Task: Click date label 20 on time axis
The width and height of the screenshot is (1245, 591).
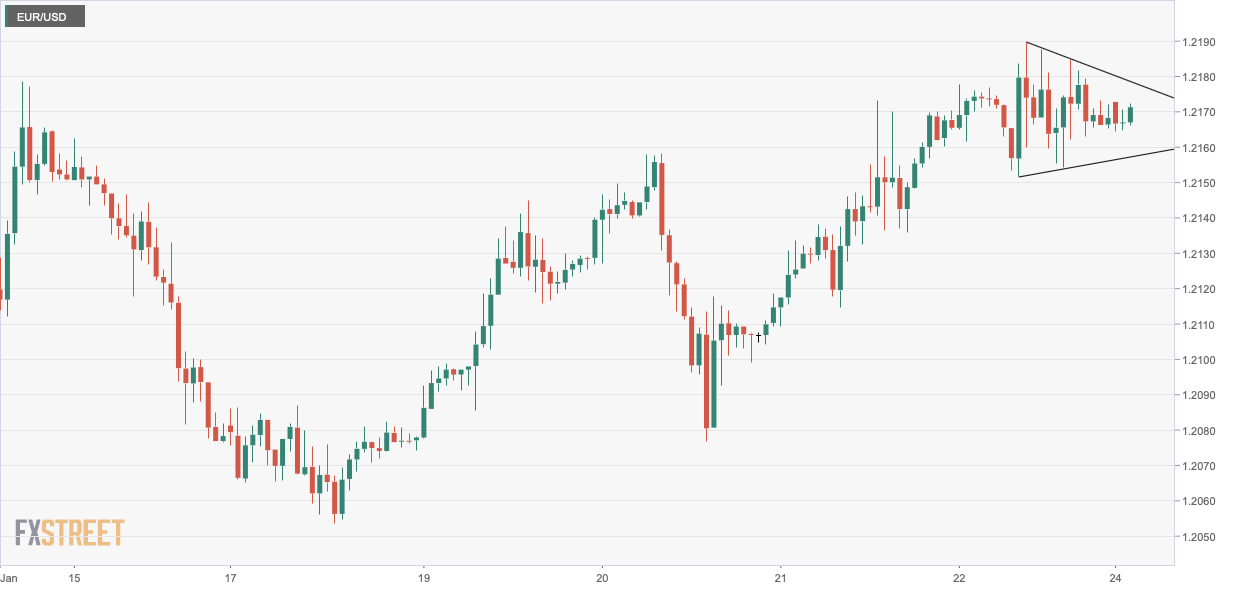Action: pos(602,578)
